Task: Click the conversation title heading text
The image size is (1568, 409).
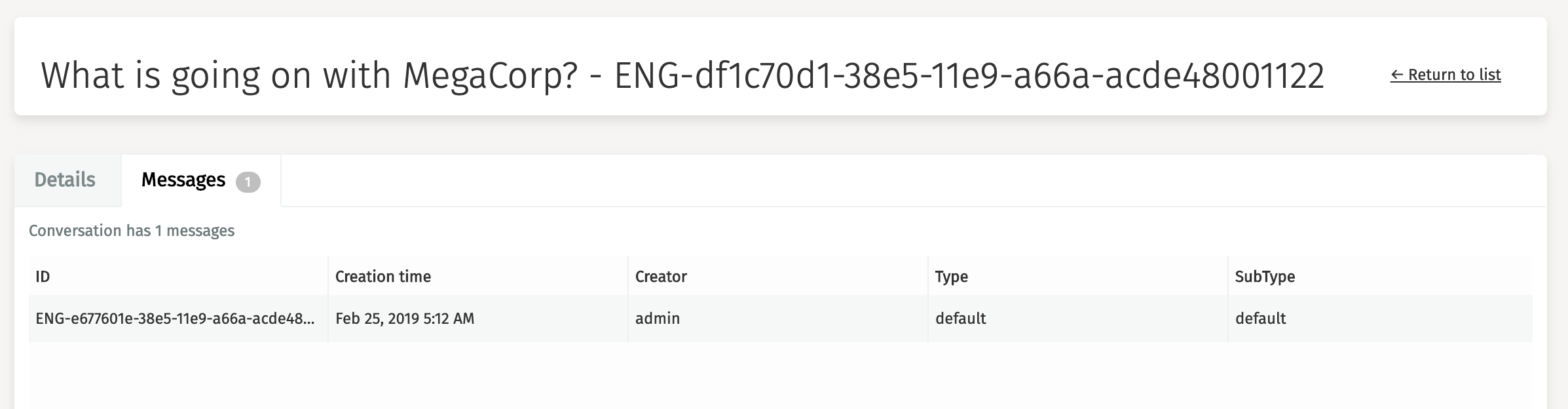Action: click(681, 75)
